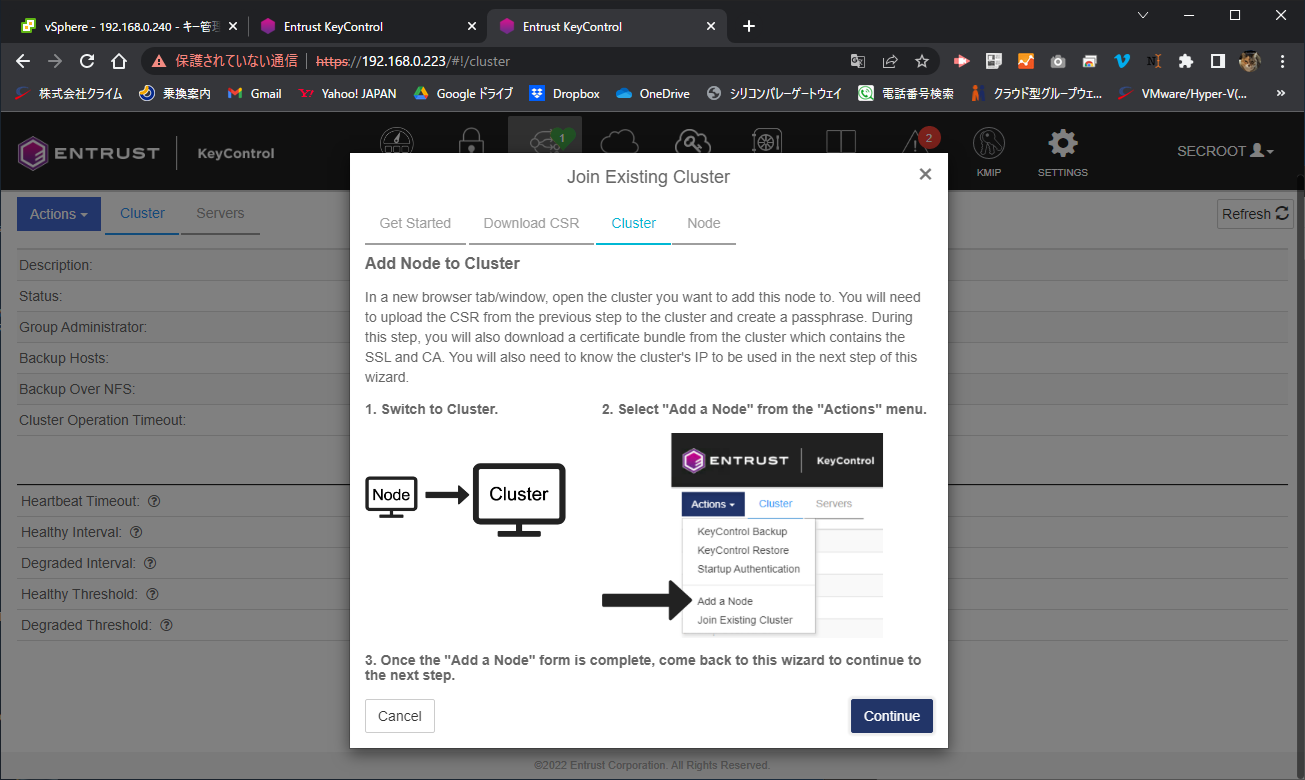Select the Cluster wizard tab in dialog
The width and height of the screenshot is (1305, 780).
[x=633, y=223]
